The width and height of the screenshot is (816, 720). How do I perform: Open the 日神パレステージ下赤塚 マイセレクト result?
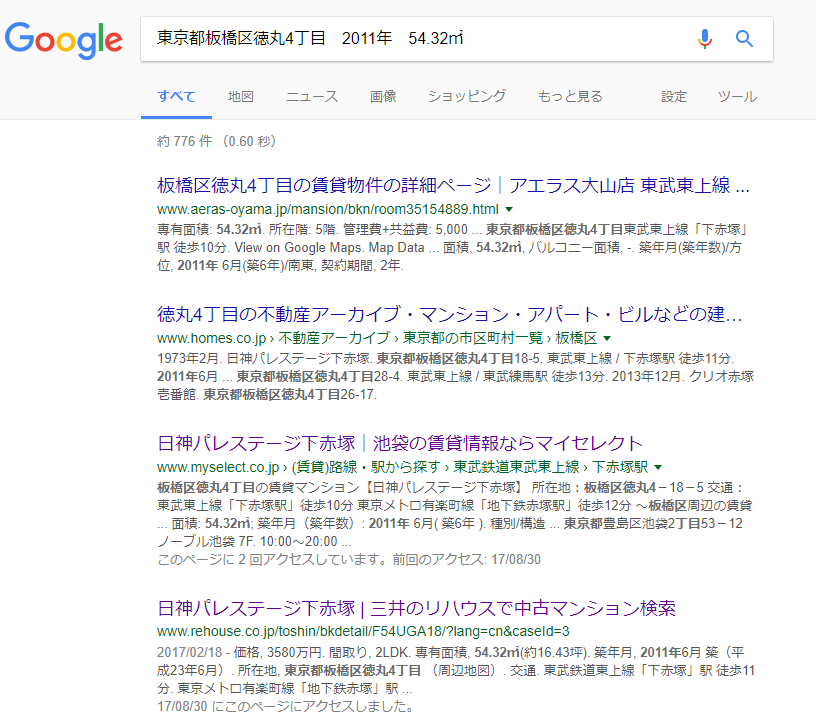tap(400, 443)
